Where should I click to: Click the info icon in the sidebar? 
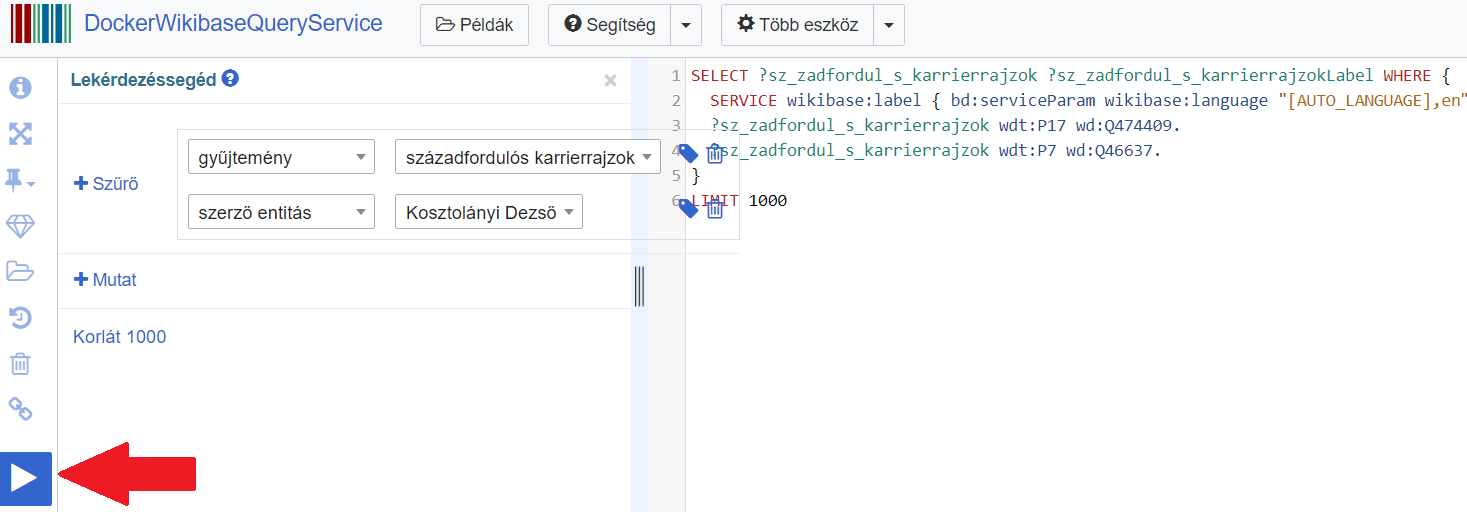pos(20,88)
